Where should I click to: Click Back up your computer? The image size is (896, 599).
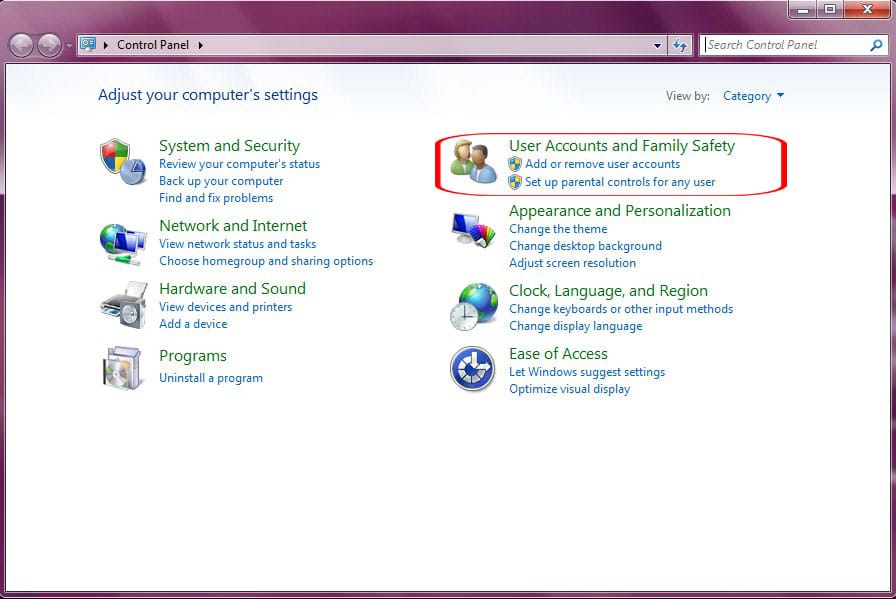[221, 181]
